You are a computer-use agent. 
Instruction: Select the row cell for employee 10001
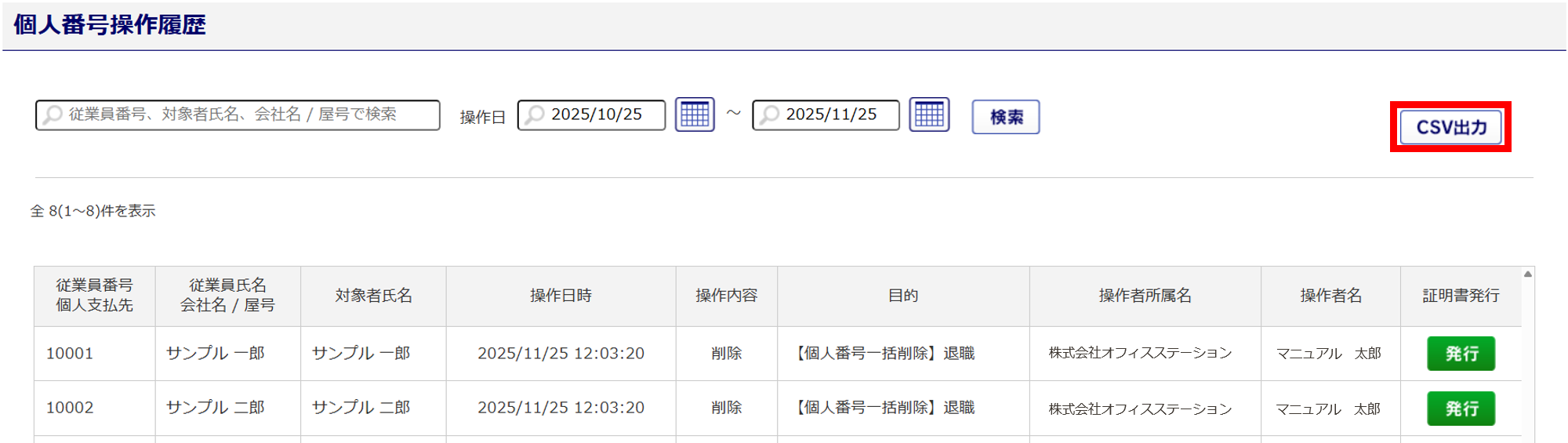point(70,354)
